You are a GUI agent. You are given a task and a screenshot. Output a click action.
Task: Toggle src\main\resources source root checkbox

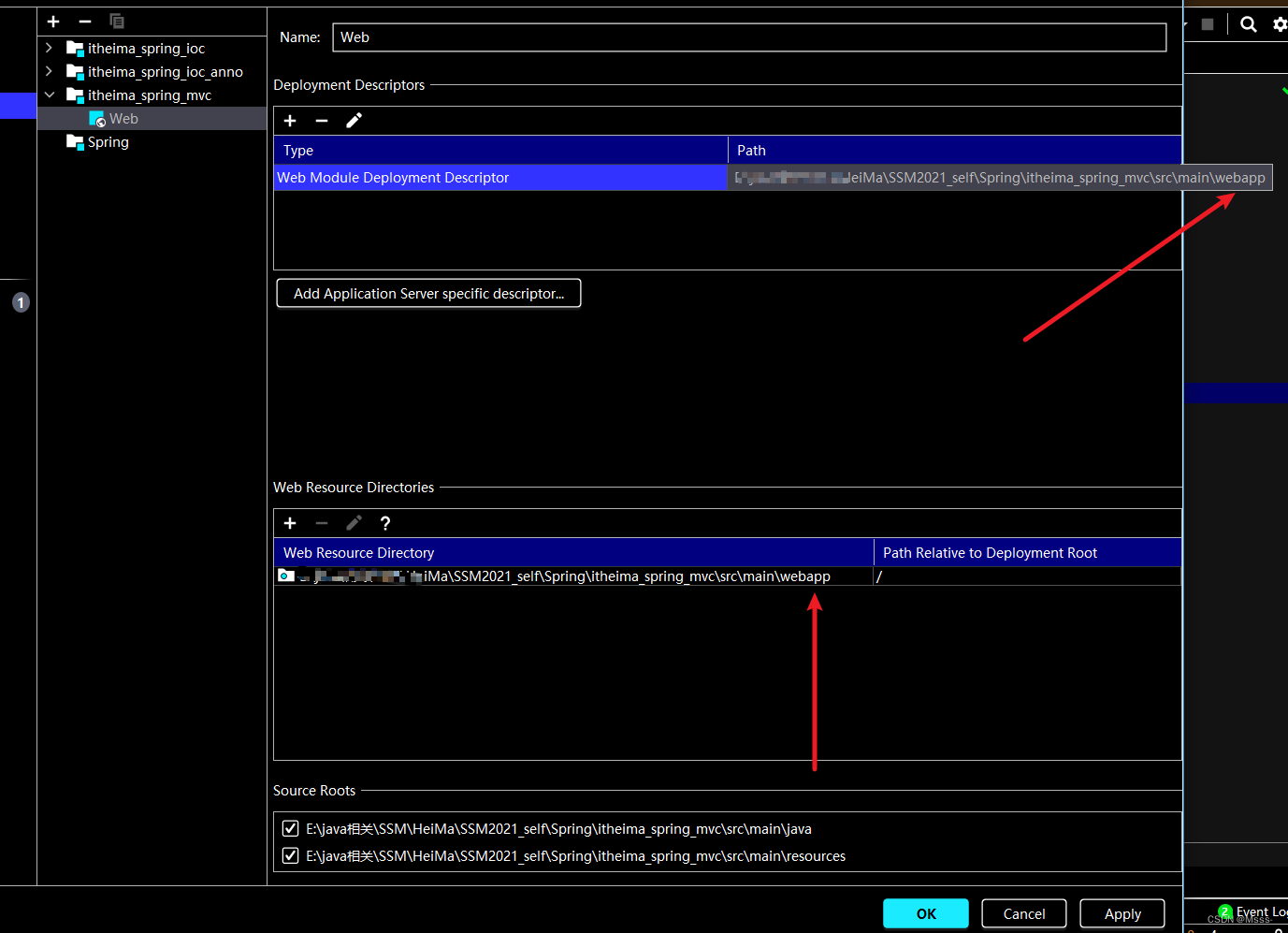pos(290,855)
